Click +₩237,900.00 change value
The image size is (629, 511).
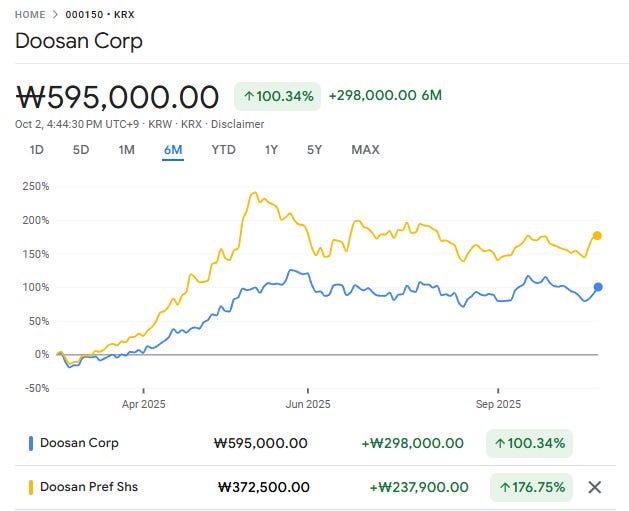click(419, 487)
